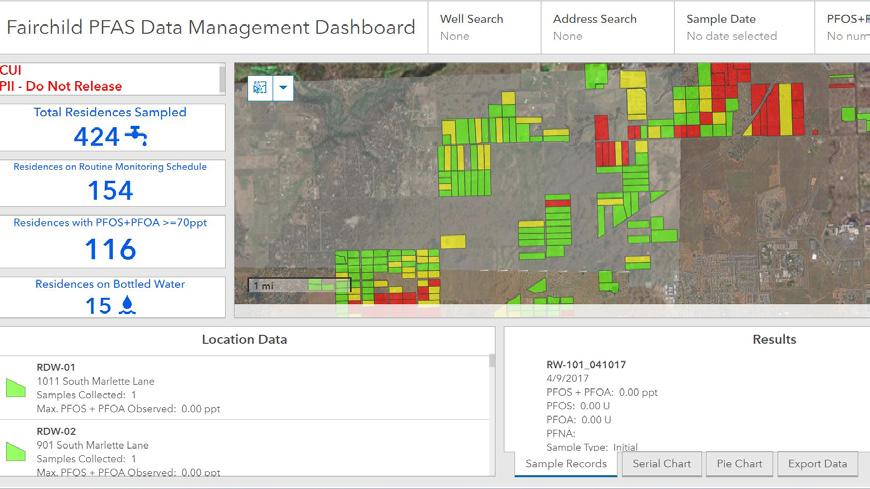Click the faucet icon beside 424
Viewport: 870px width, 489px height.
pyautogui.click(x=136, y=136)
